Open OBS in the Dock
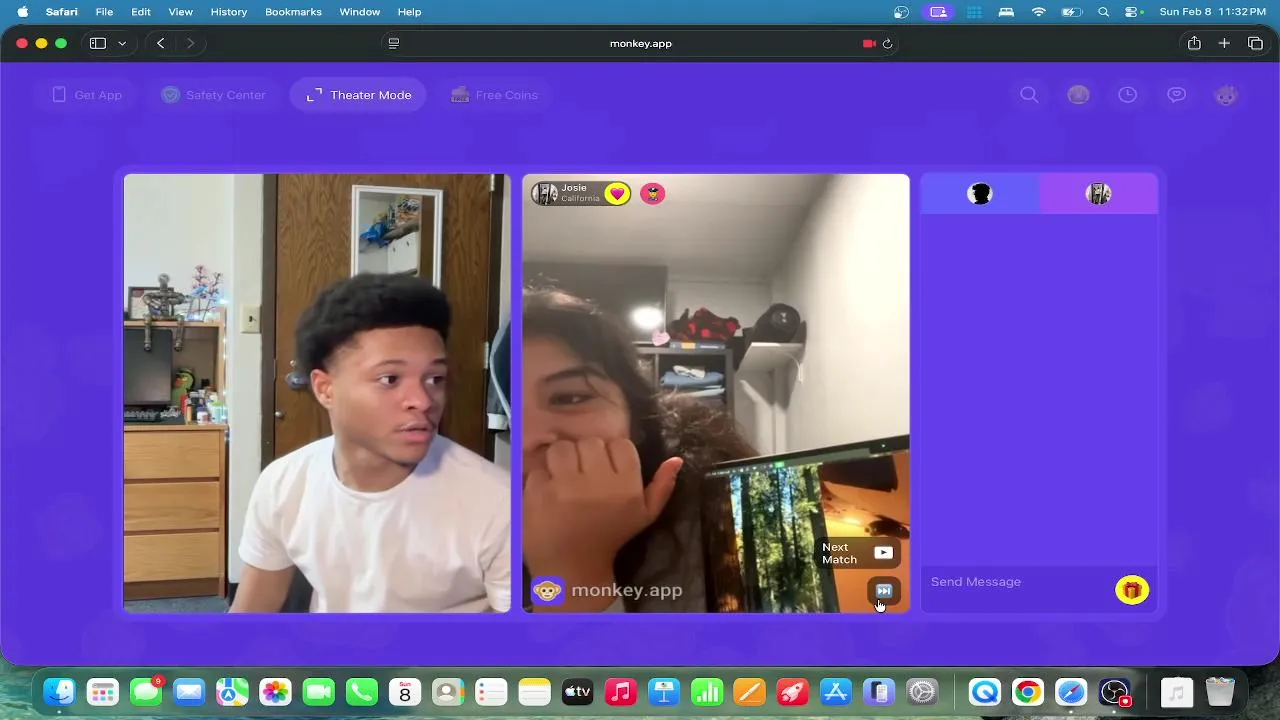This screenshot has height=720, width=1280. pos(1114,692)
